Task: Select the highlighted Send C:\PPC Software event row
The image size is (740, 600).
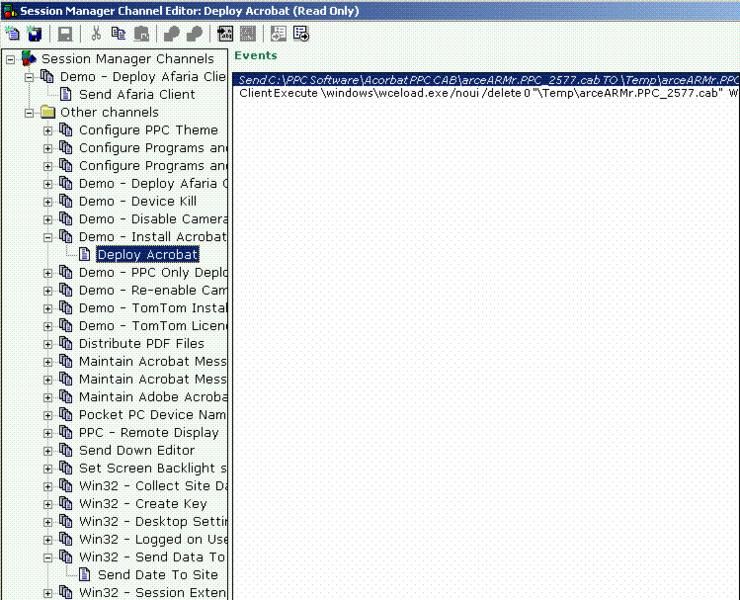Action: [486, 80]
